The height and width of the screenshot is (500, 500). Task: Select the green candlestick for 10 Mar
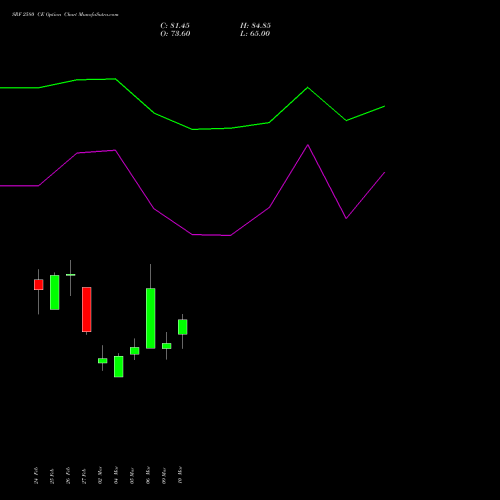tap(183, 327)
